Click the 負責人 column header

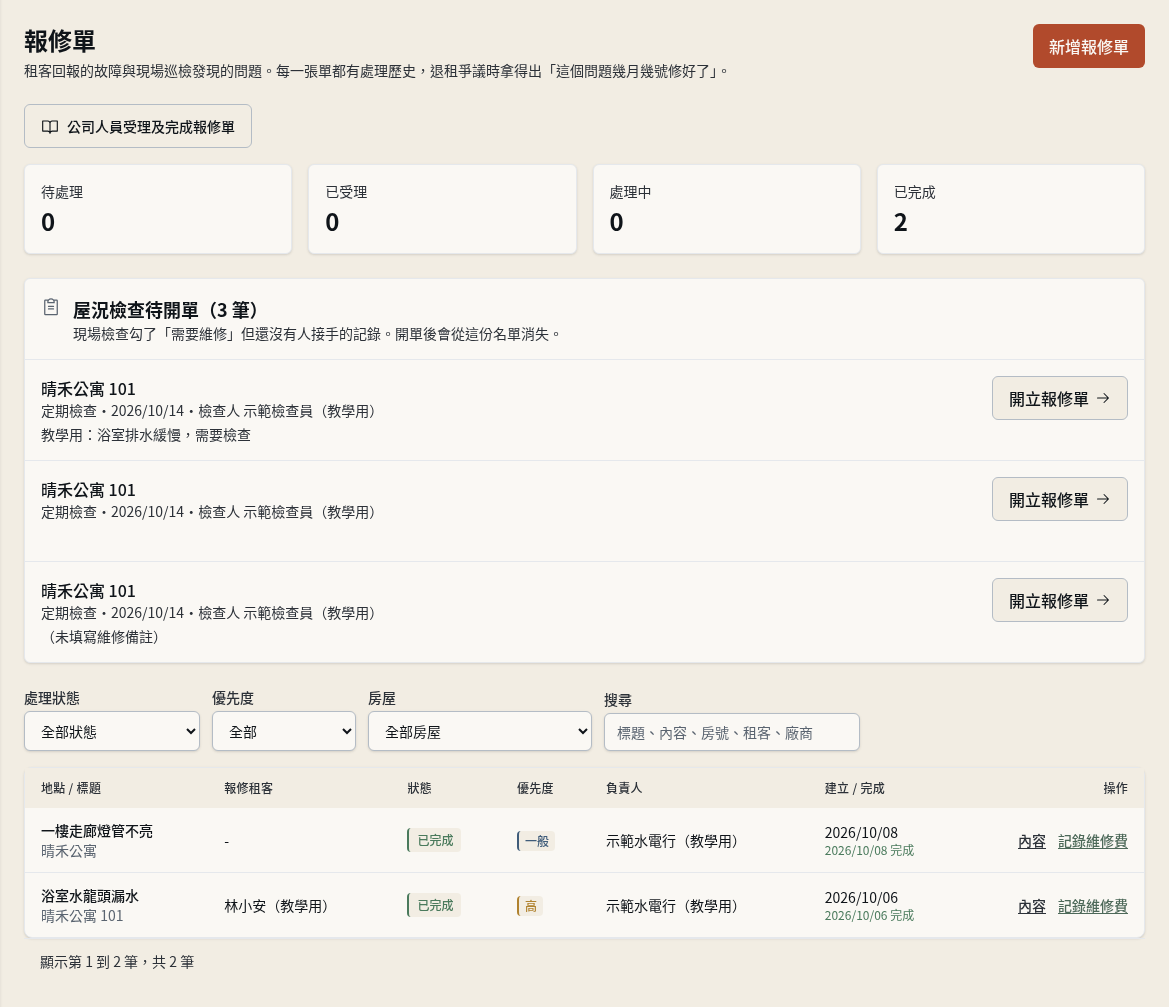(x=624, y=788)
